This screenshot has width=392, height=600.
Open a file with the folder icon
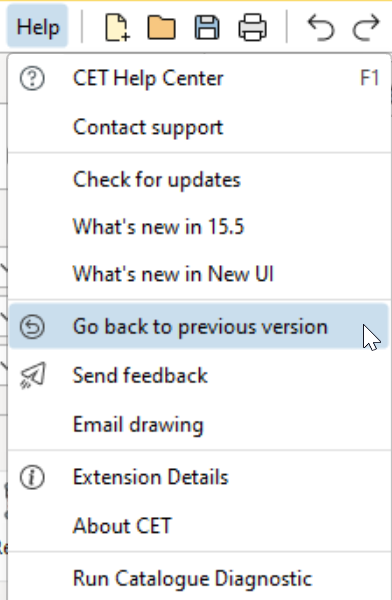pyautogui.click(x=161, y=28)
